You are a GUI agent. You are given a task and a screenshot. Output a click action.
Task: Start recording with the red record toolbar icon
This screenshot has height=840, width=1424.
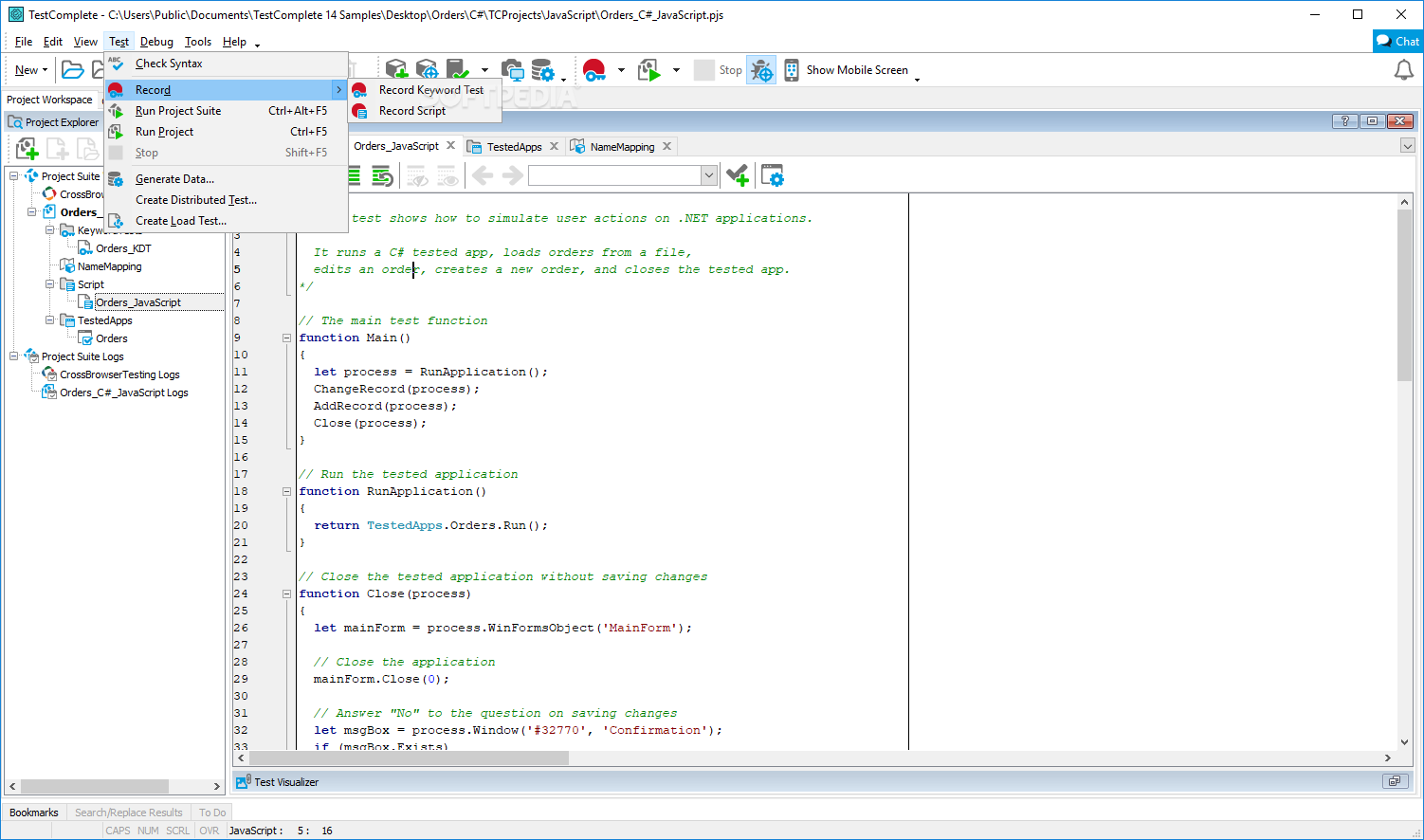(x=594, y=70)
